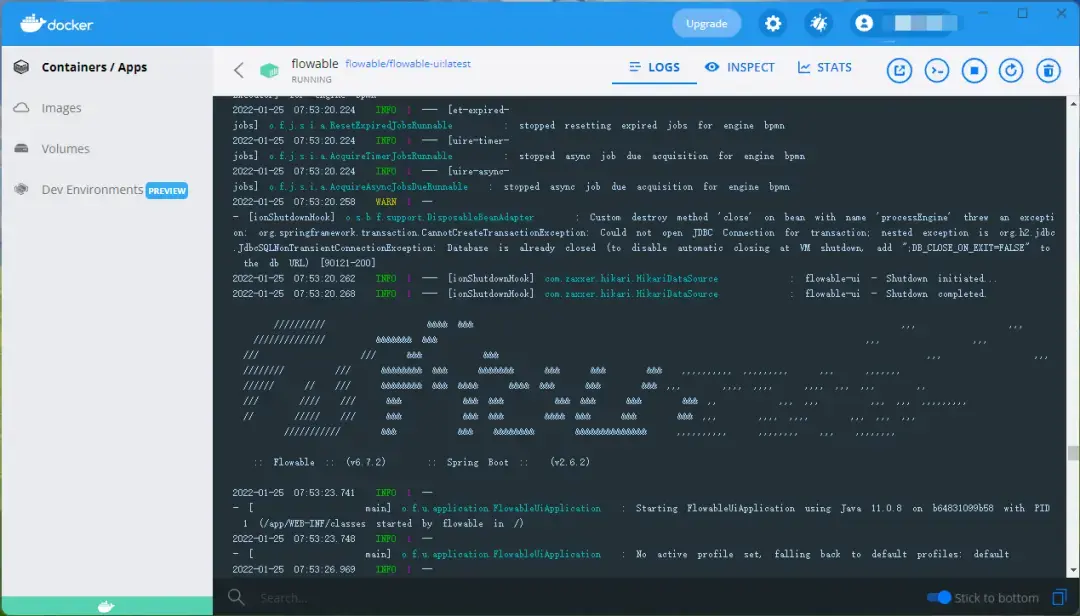Switch to the INSPECT tab
This screenshot has height=616, width=1080.
[740, 67]
